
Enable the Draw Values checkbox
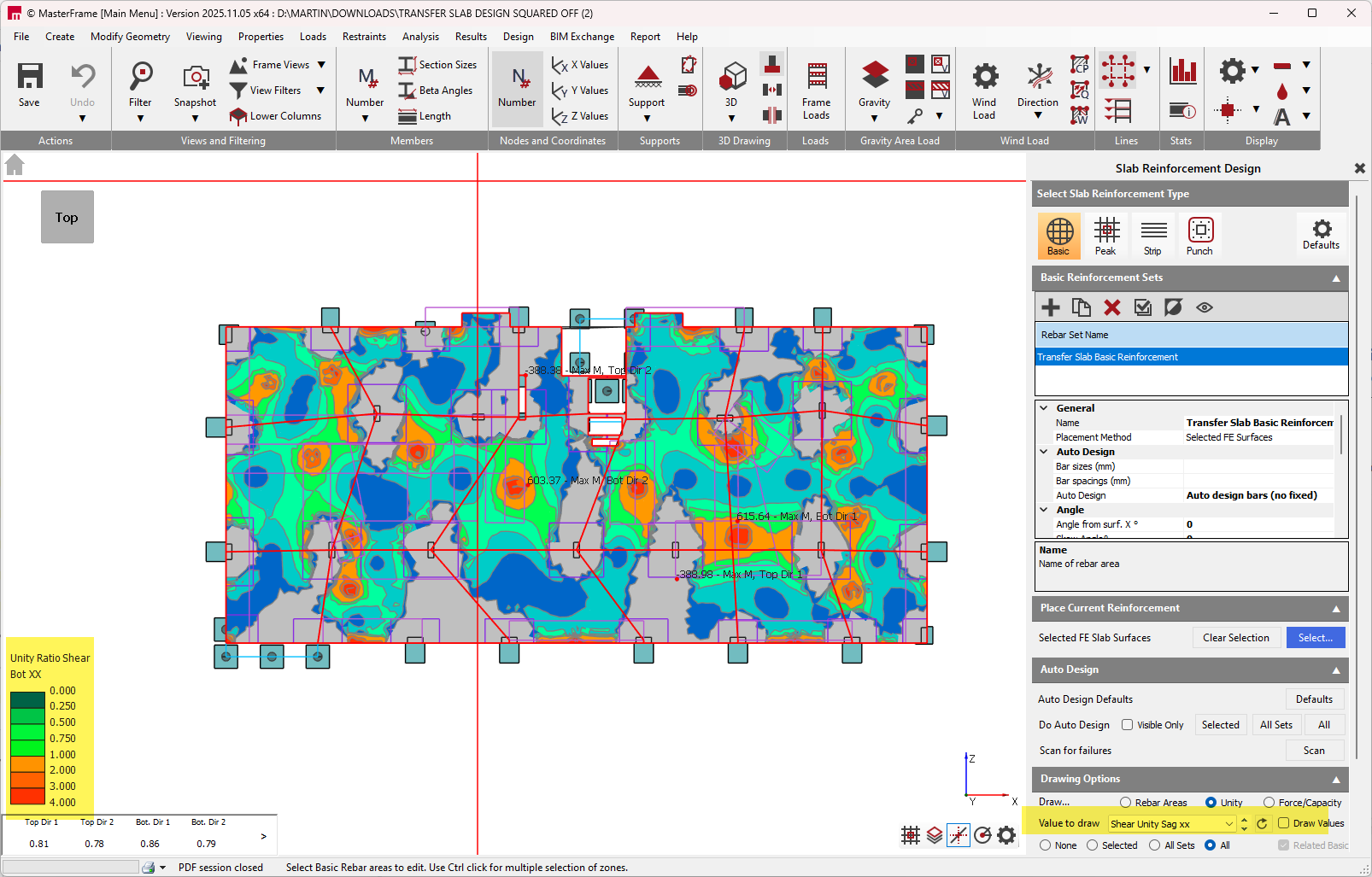pyautogui.click(x=1284, y=822)
